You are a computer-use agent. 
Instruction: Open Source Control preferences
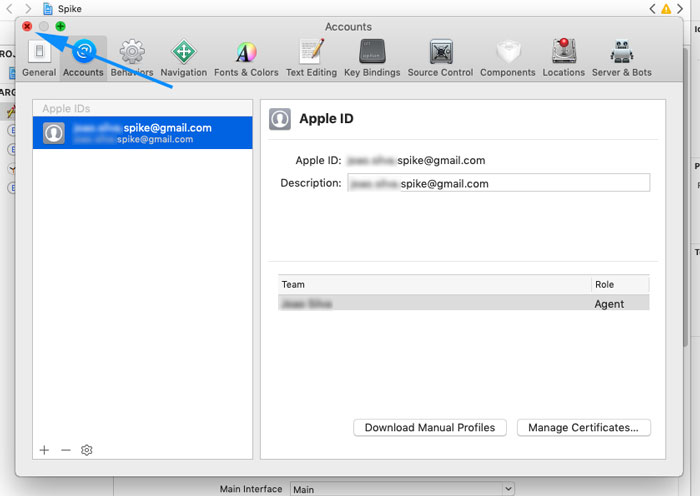(440, 58)
